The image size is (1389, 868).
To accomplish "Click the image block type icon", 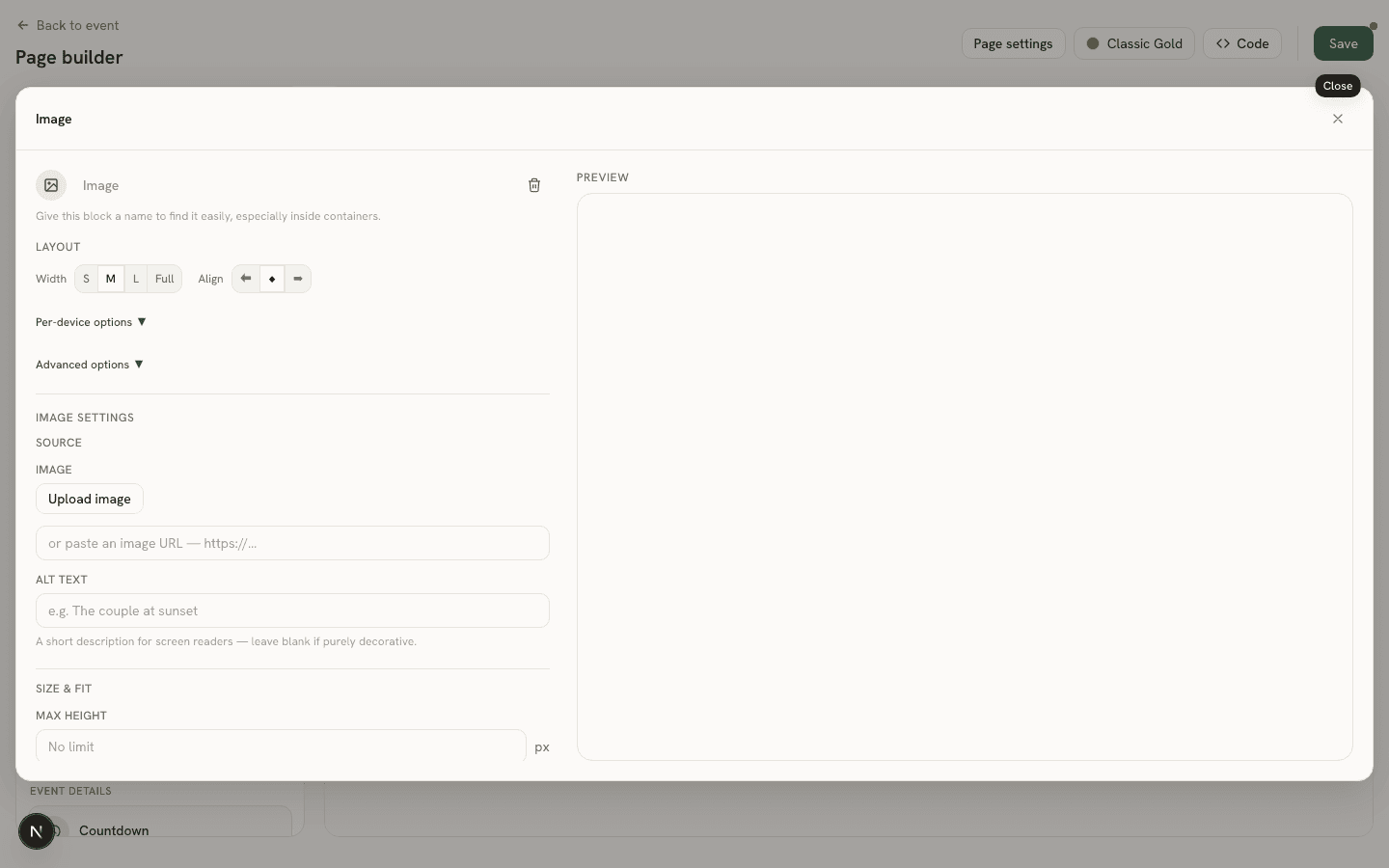I will point(51,185).
